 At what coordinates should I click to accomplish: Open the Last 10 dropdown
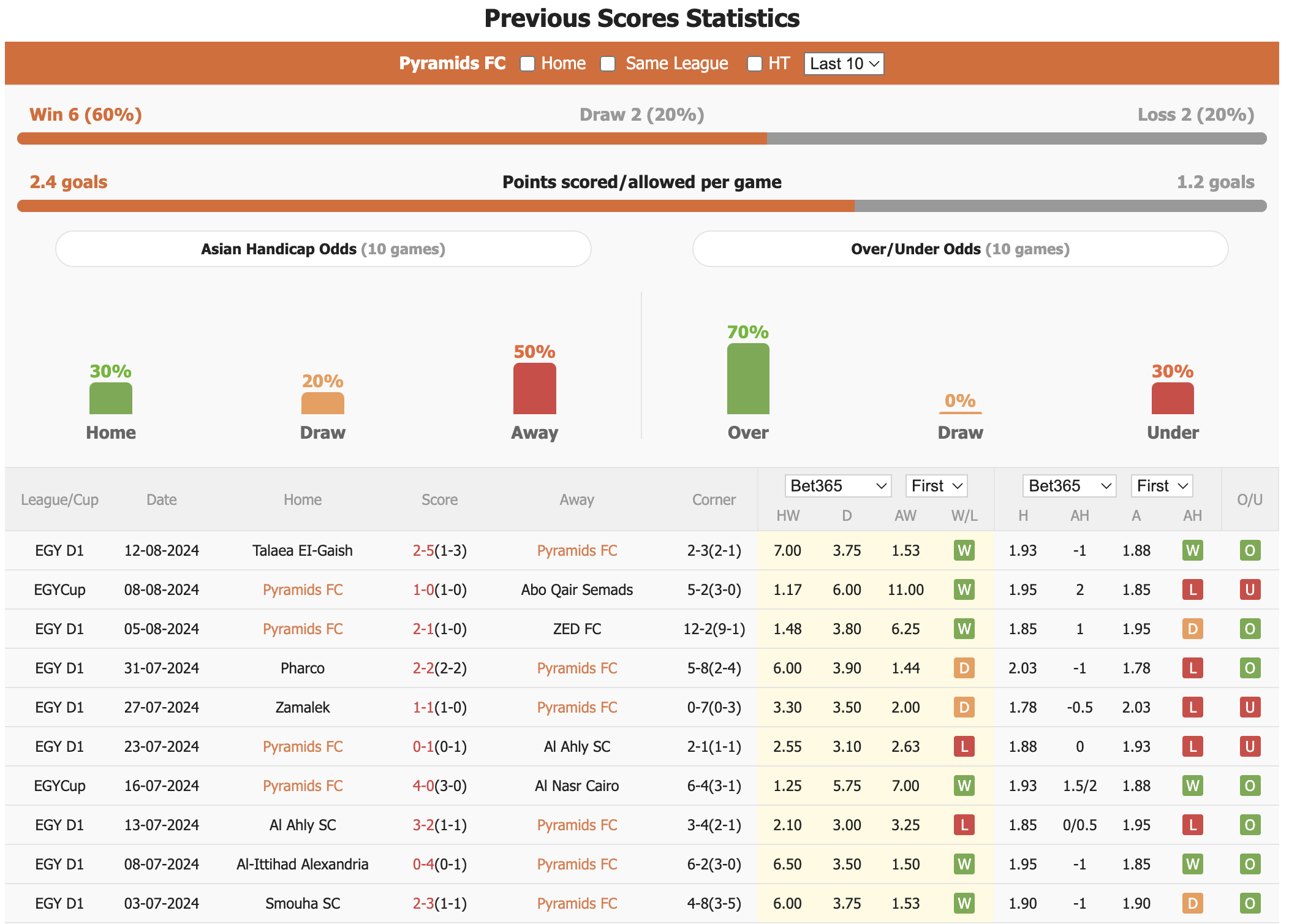click(x=844, y=64)
